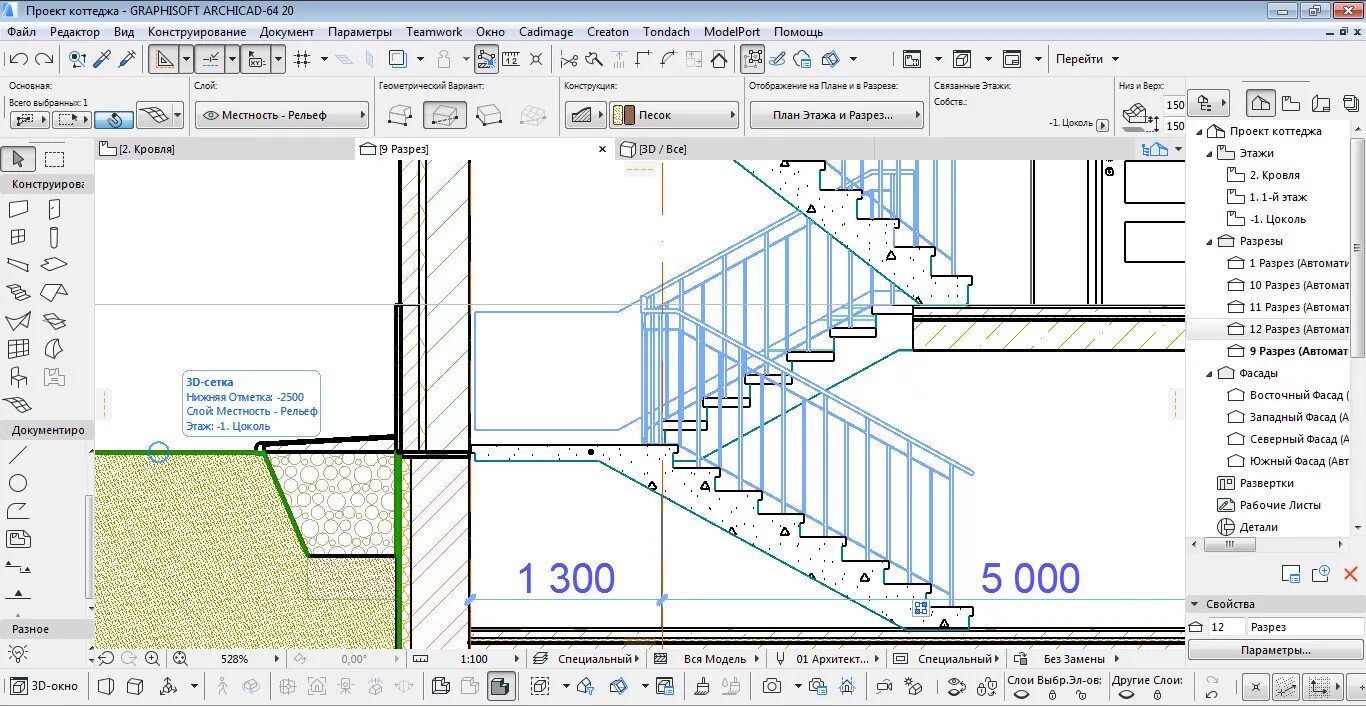Select the Curtain Wall tool in toolbox

(x=18, y=349)
